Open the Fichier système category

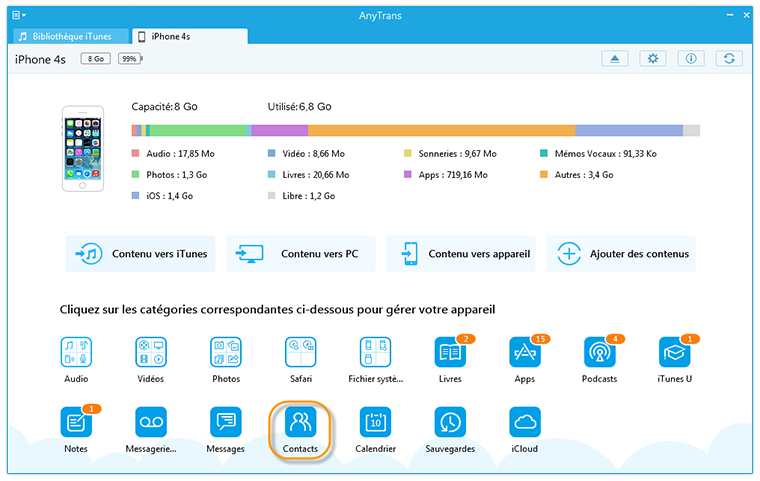[375, 352]
